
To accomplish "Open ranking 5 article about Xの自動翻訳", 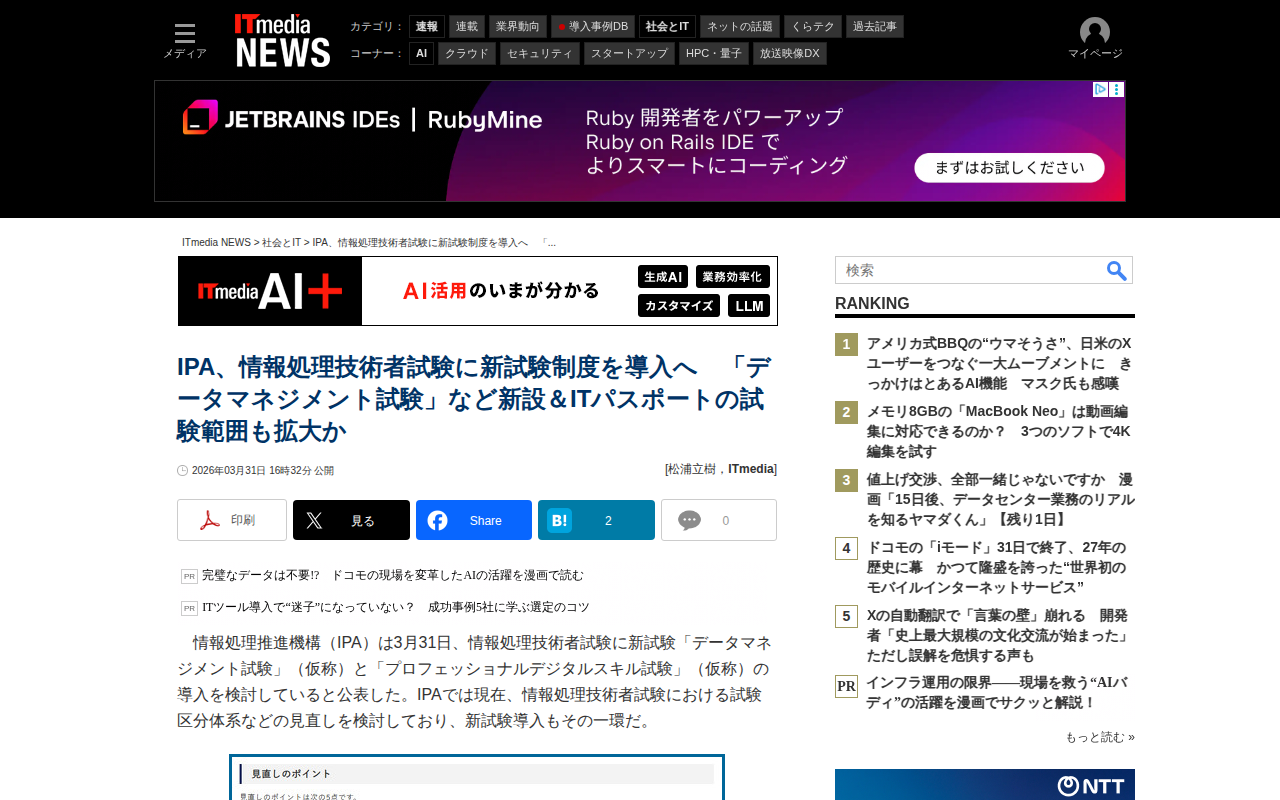I will 998,635.
